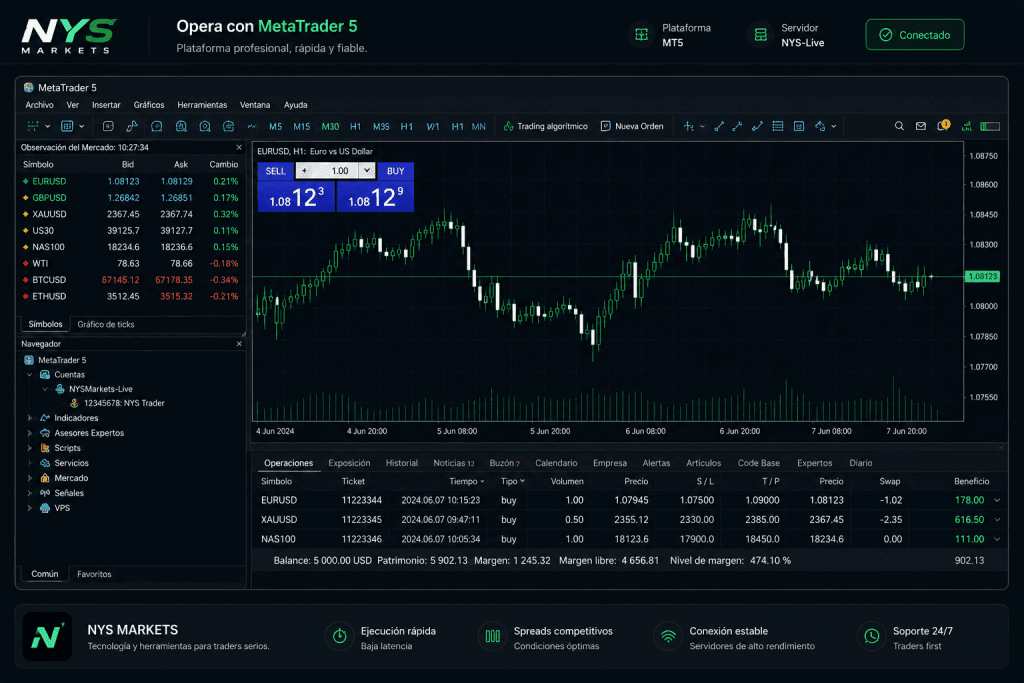This screenshot has width=1024, height=683.
Task: Switch to the Historial tab
Action: pos(402,463)
